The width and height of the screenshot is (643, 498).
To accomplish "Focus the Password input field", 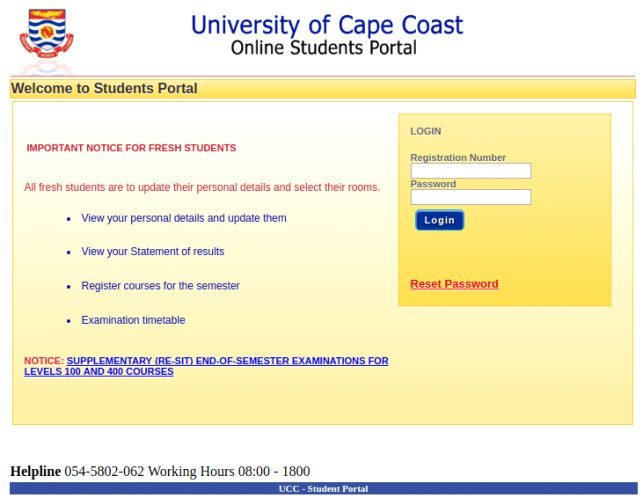I will (x=470, y=197).
